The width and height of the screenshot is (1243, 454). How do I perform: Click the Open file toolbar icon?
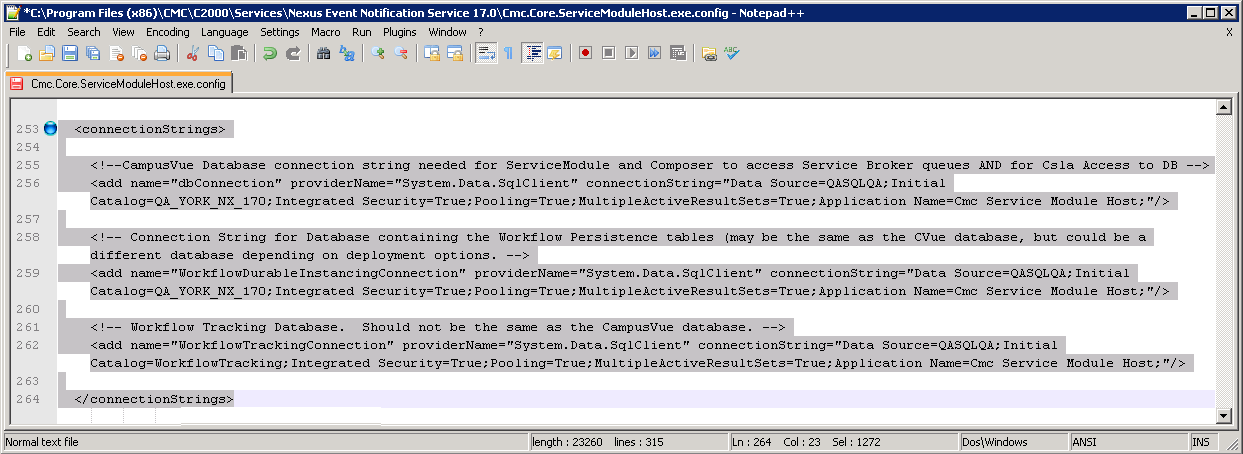[x=47, y=53]
